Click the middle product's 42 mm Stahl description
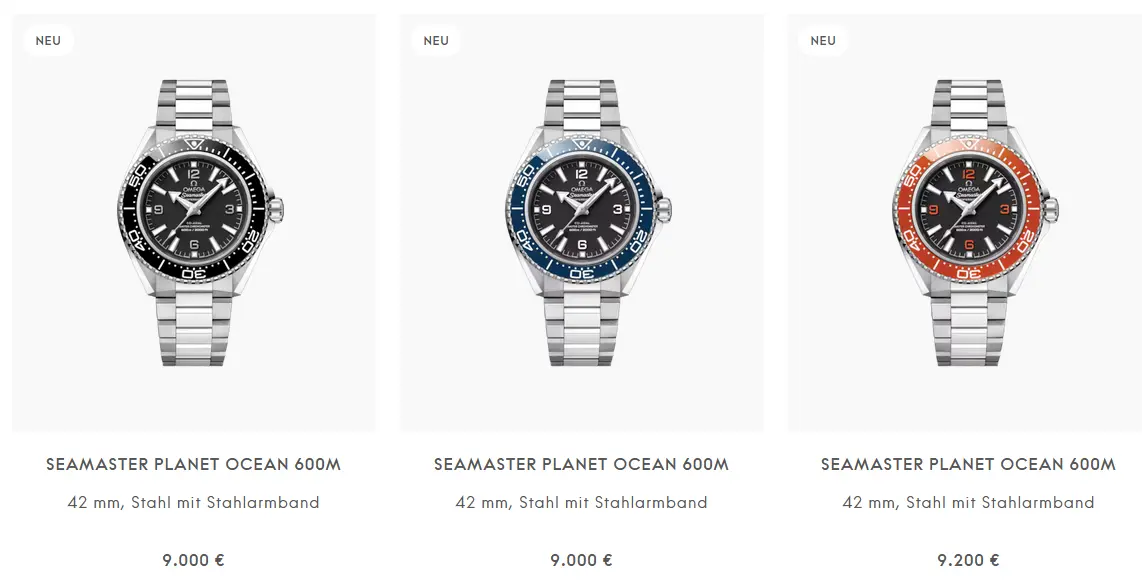This screenshot has height=585, width=1142. pyautogui.click(x=581, y=503)
